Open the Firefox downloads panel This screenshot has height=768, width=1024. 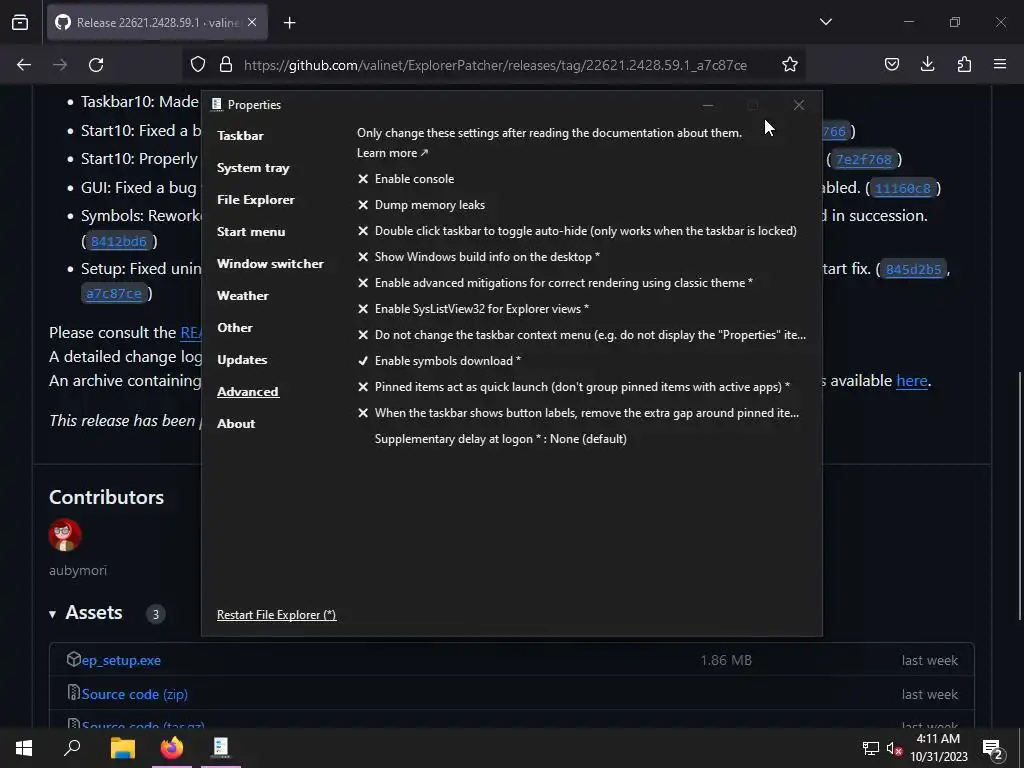tap(927, 65)
